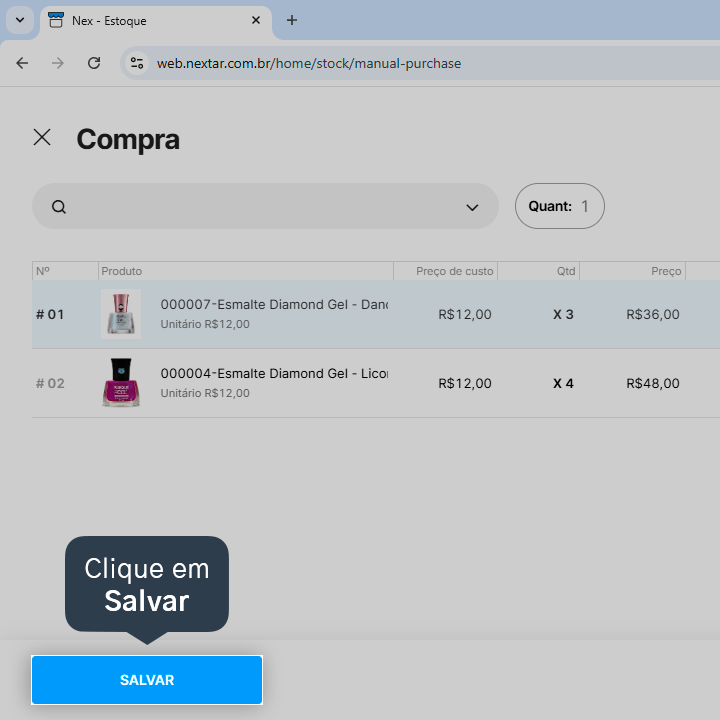
Task: View site information icon in address bar
Action: point(137,63)
